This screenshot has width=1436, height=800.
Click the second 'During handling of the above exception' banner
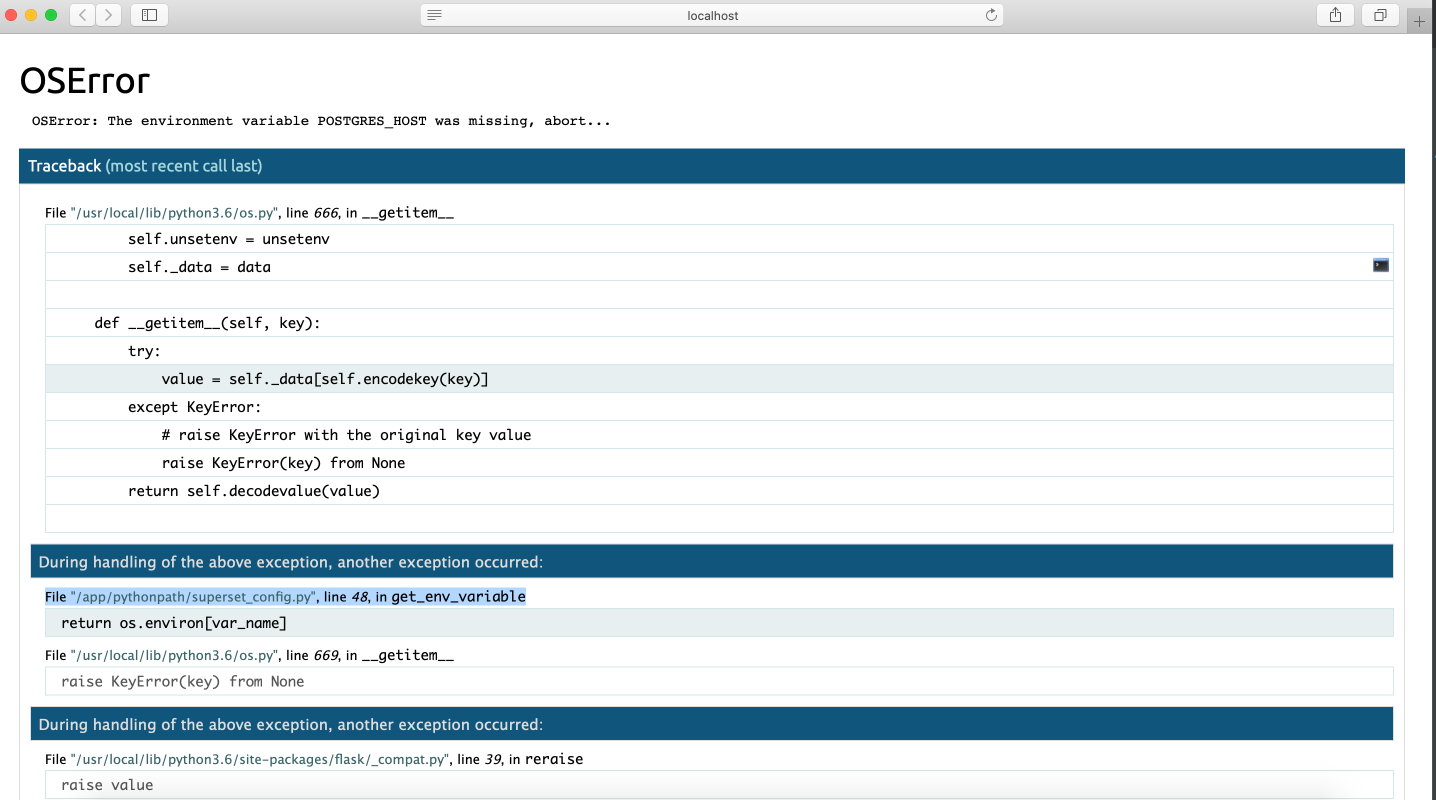tap(712, 724)
